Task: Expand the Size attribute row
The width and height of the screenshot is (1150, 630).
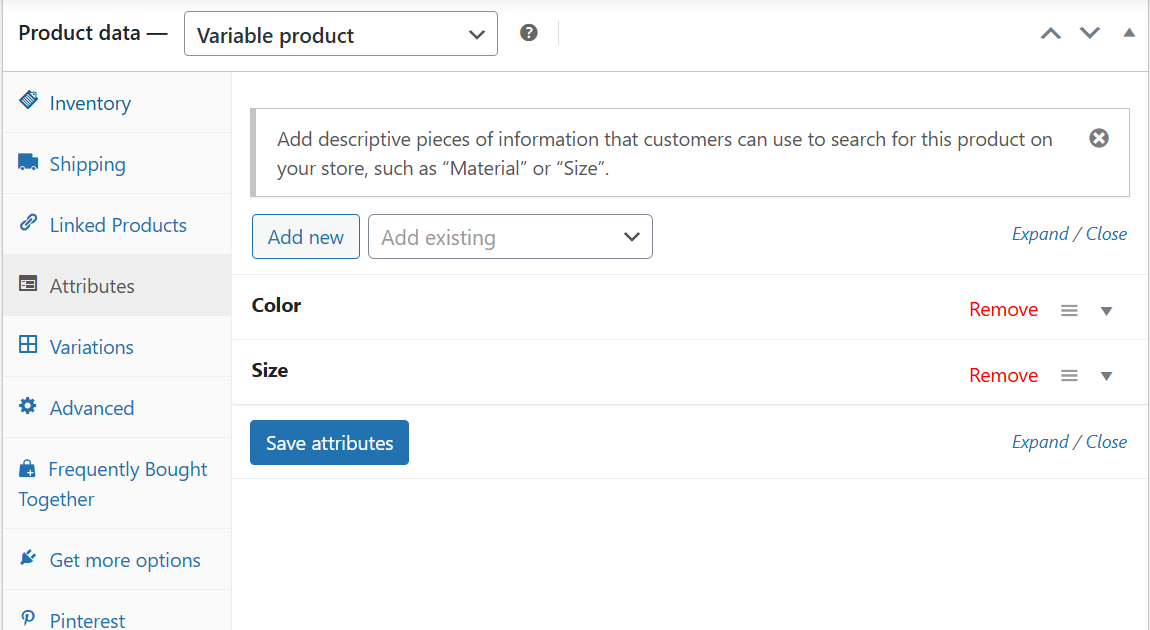Action: click(1107, 376)
